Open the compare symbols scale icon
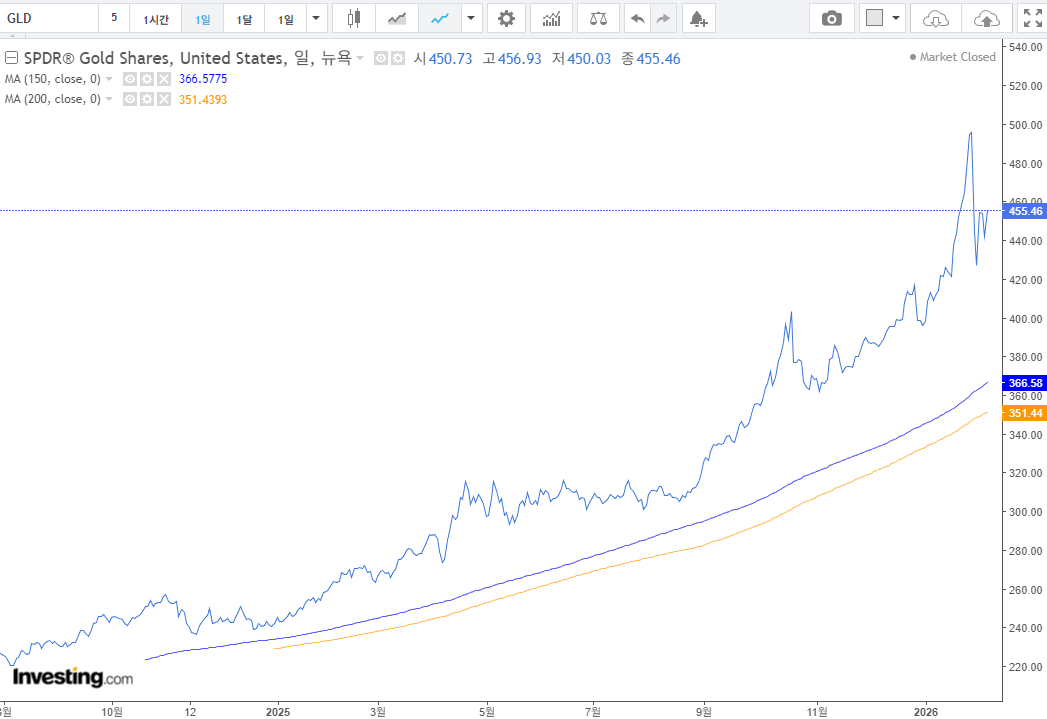 click(598, 18)
